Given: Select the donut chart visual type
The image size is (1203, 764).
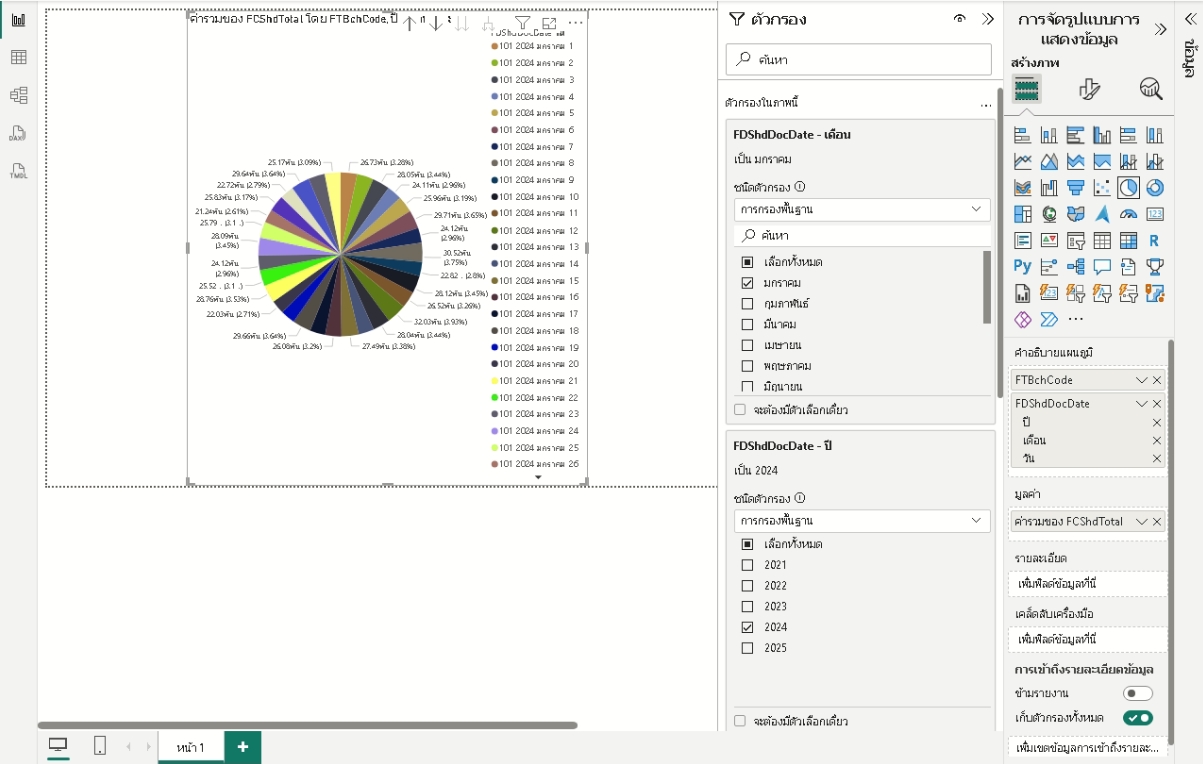Looking at the screenshot, I should coord(1154,187).
